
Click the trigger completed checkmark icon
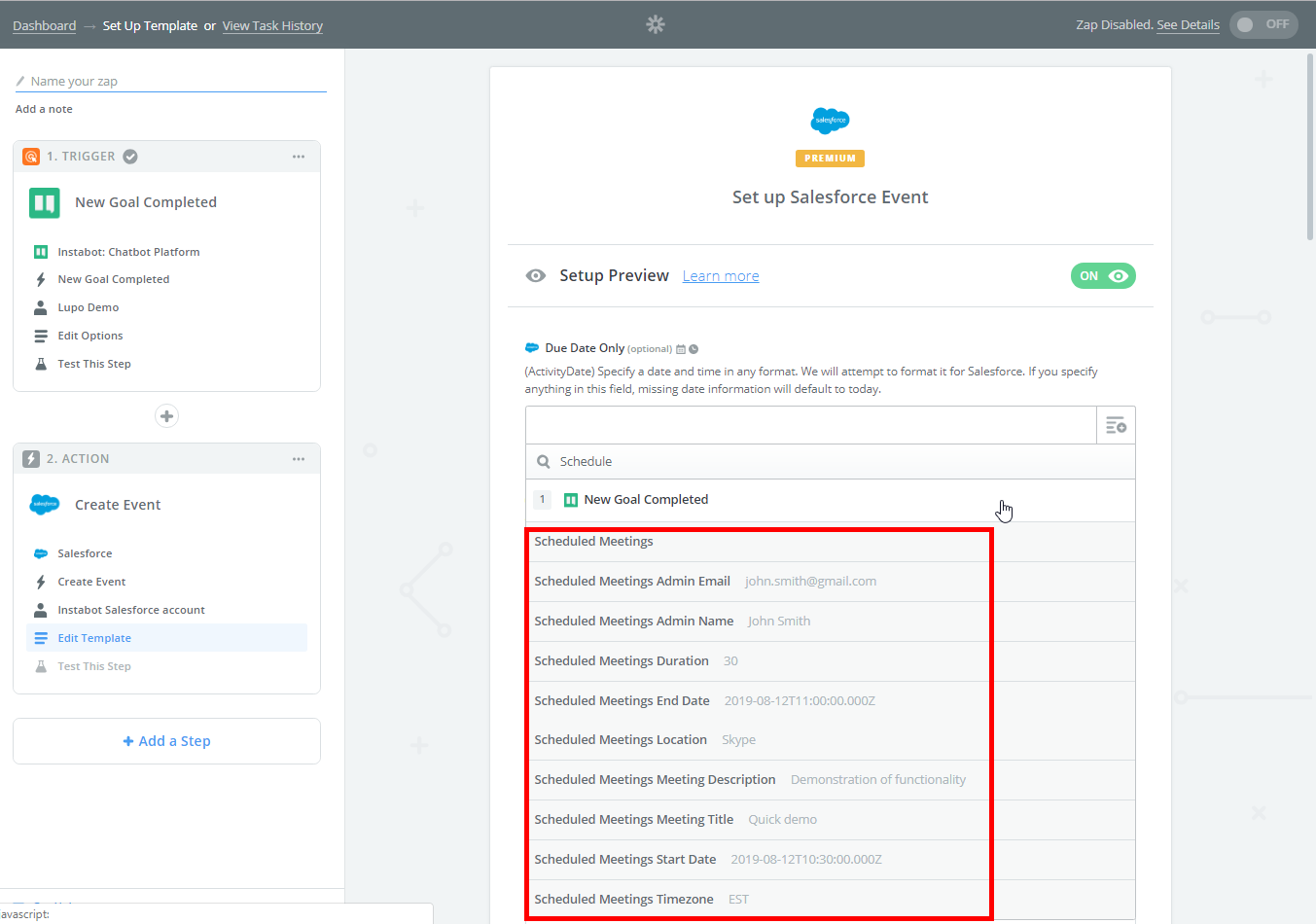pyautogui.click(x=130, y=157)
